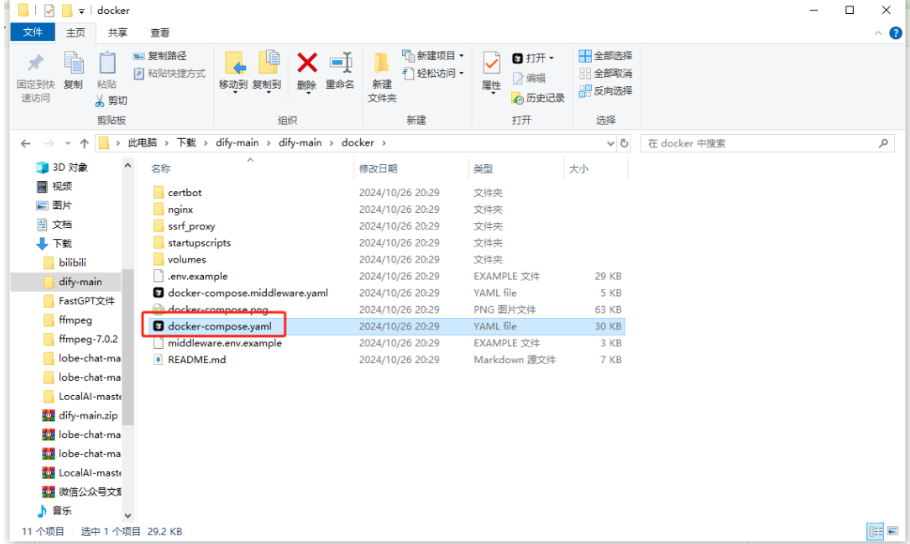
Task: Open Copy to (复制到) menu
Action: pos(267,71)
